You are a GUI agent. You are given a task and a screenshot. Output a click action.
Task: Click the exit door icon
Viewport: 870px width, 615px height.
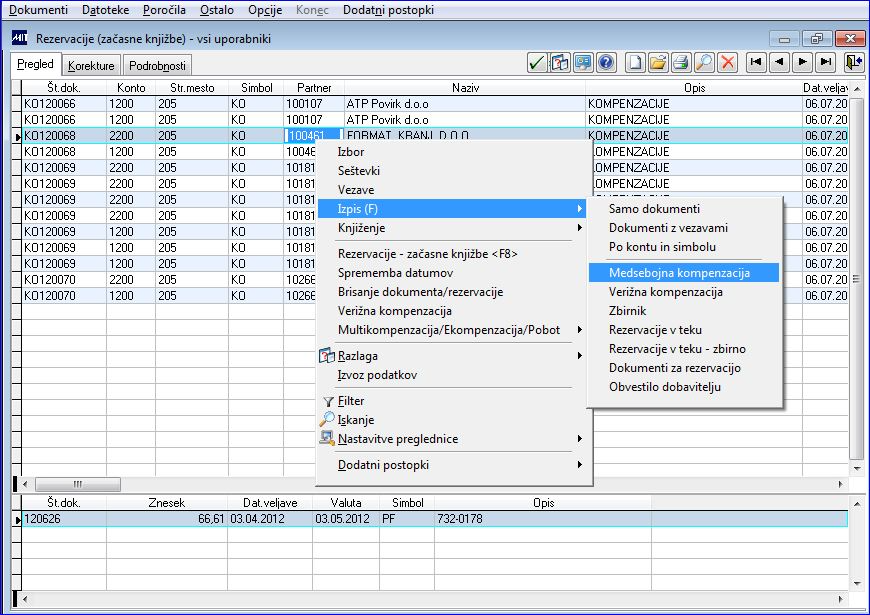coord(853,63)
